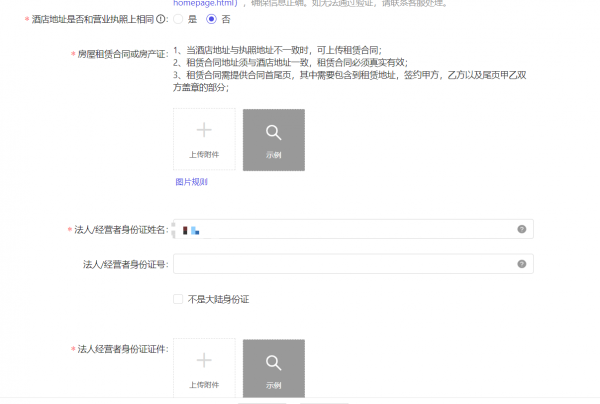Click the info icon beside 酒店地址是否和营业执照上相同
600x404 pixels.
[x=161, y=19]
